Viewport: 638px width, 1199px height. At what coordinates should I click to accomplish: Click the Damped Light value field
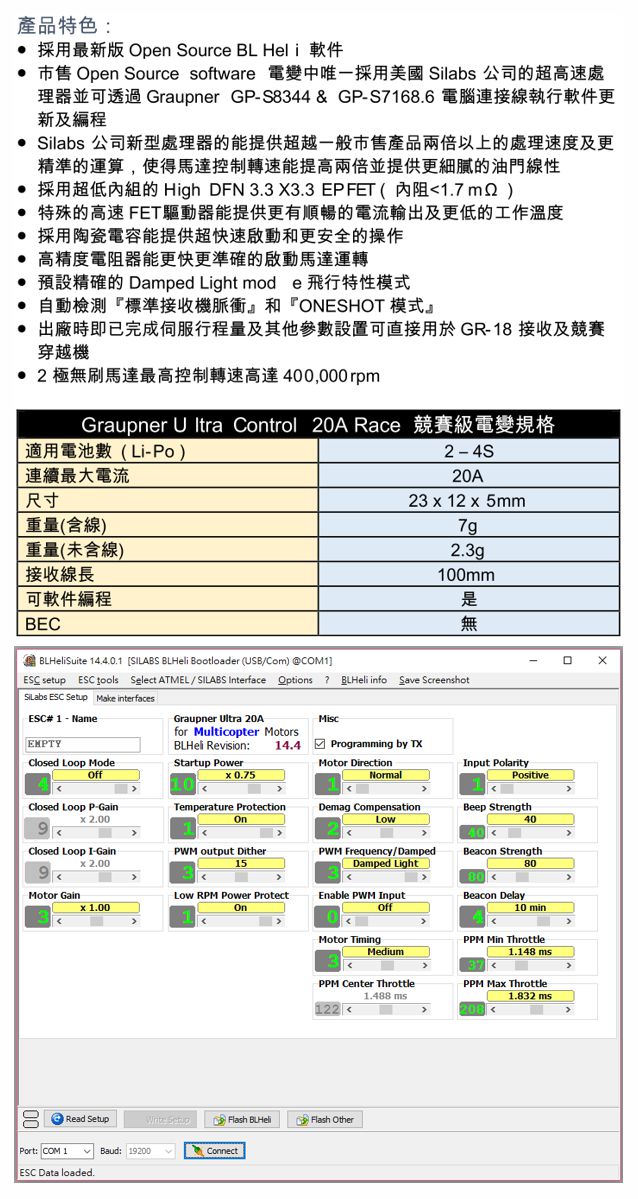pyautogui.click(x=385, y=863)
